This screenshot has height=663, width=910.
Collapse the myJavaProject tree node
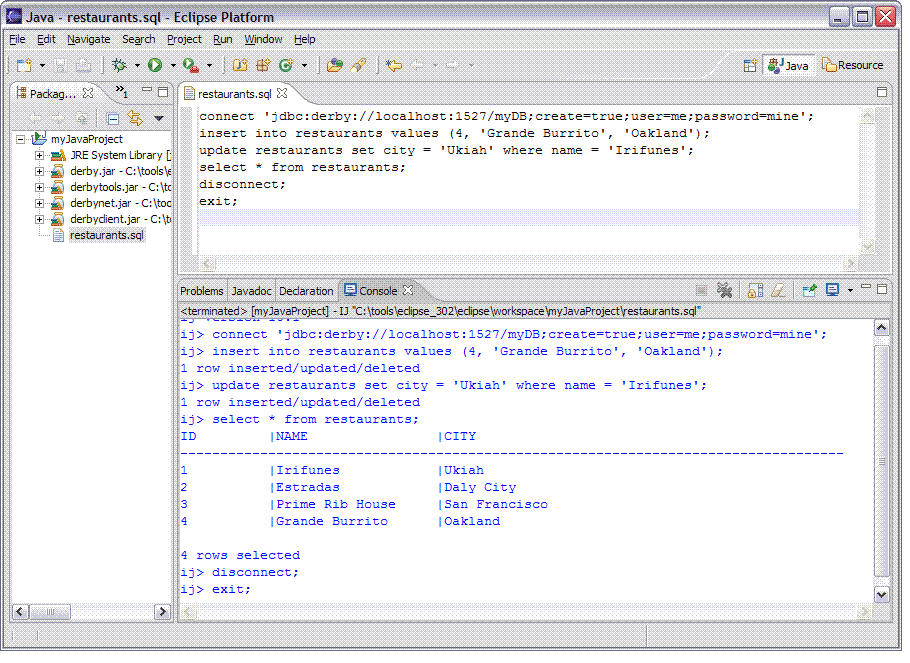pos(22,139)
